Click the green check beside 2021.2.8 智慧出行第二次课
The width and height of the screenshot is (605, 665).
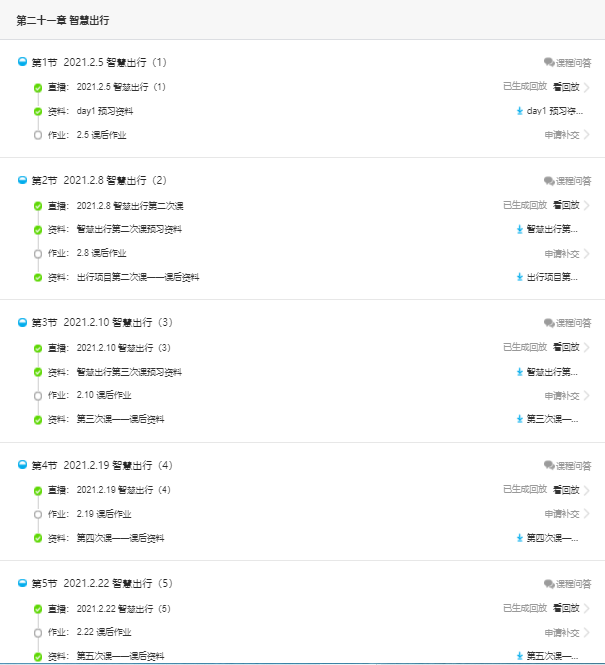[38, 206]
